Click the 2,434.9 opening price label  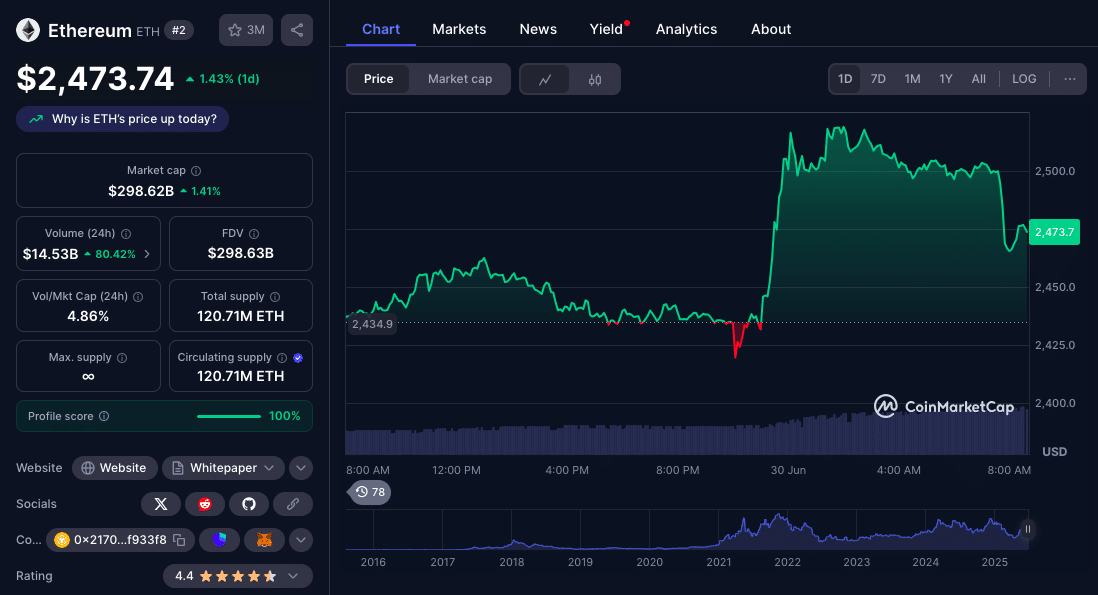(x=372, y=324)
